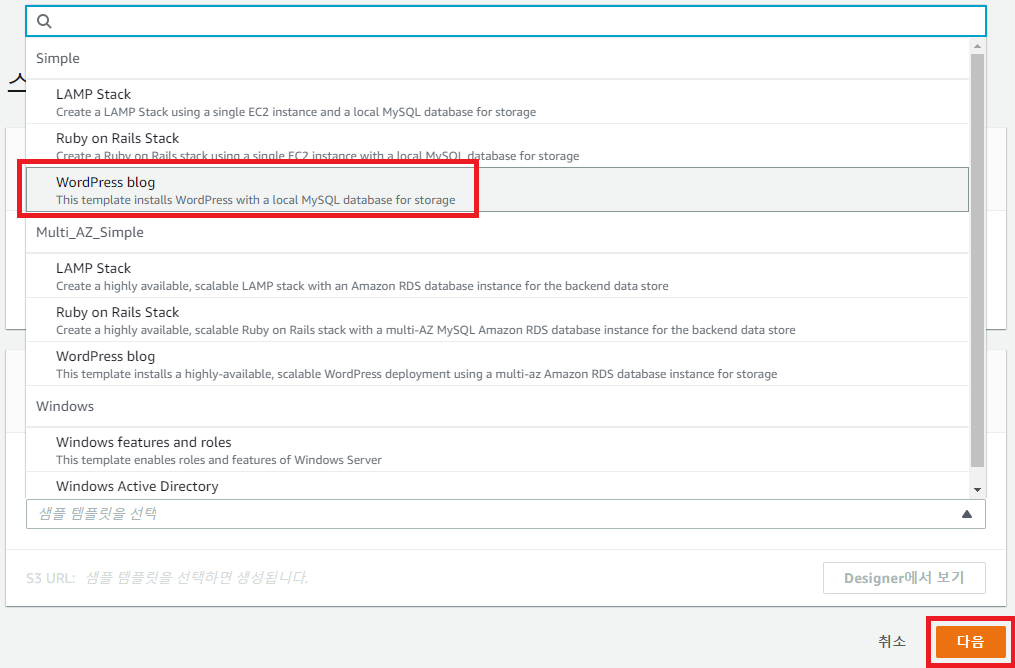Screen dimensions: 1015x668
Task: Select Windows features and roles template
Action: 497,450
